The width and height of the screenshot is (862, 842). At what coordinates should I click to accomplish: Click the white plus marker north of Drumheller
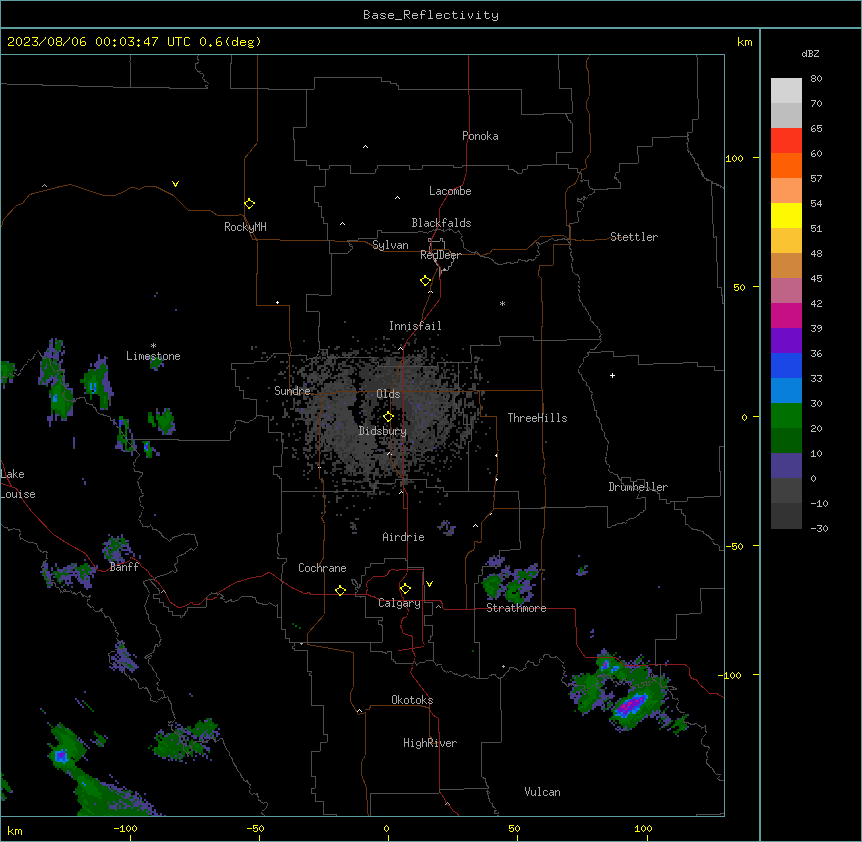click(612, 375)
